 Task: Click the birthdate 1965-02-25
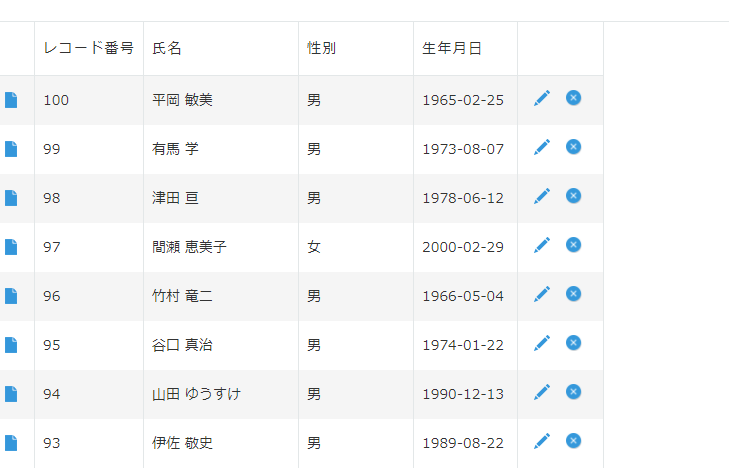click(463, 100)
